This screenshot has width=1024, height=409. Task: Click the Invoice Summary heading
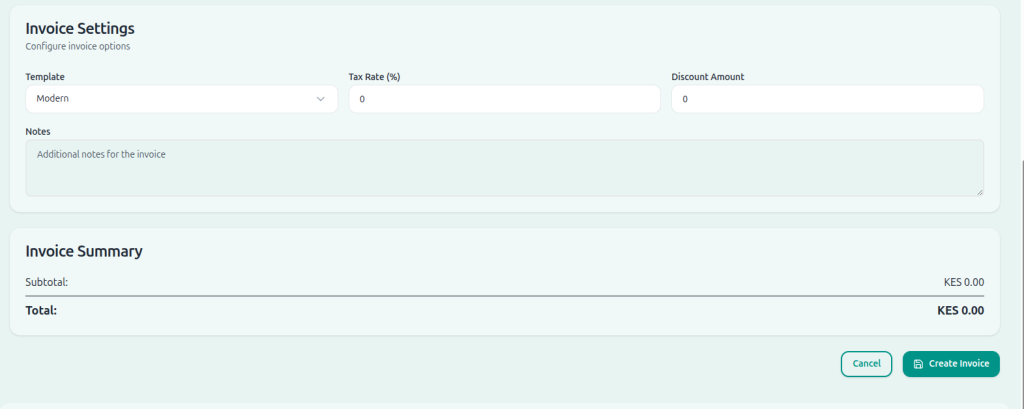84,251
